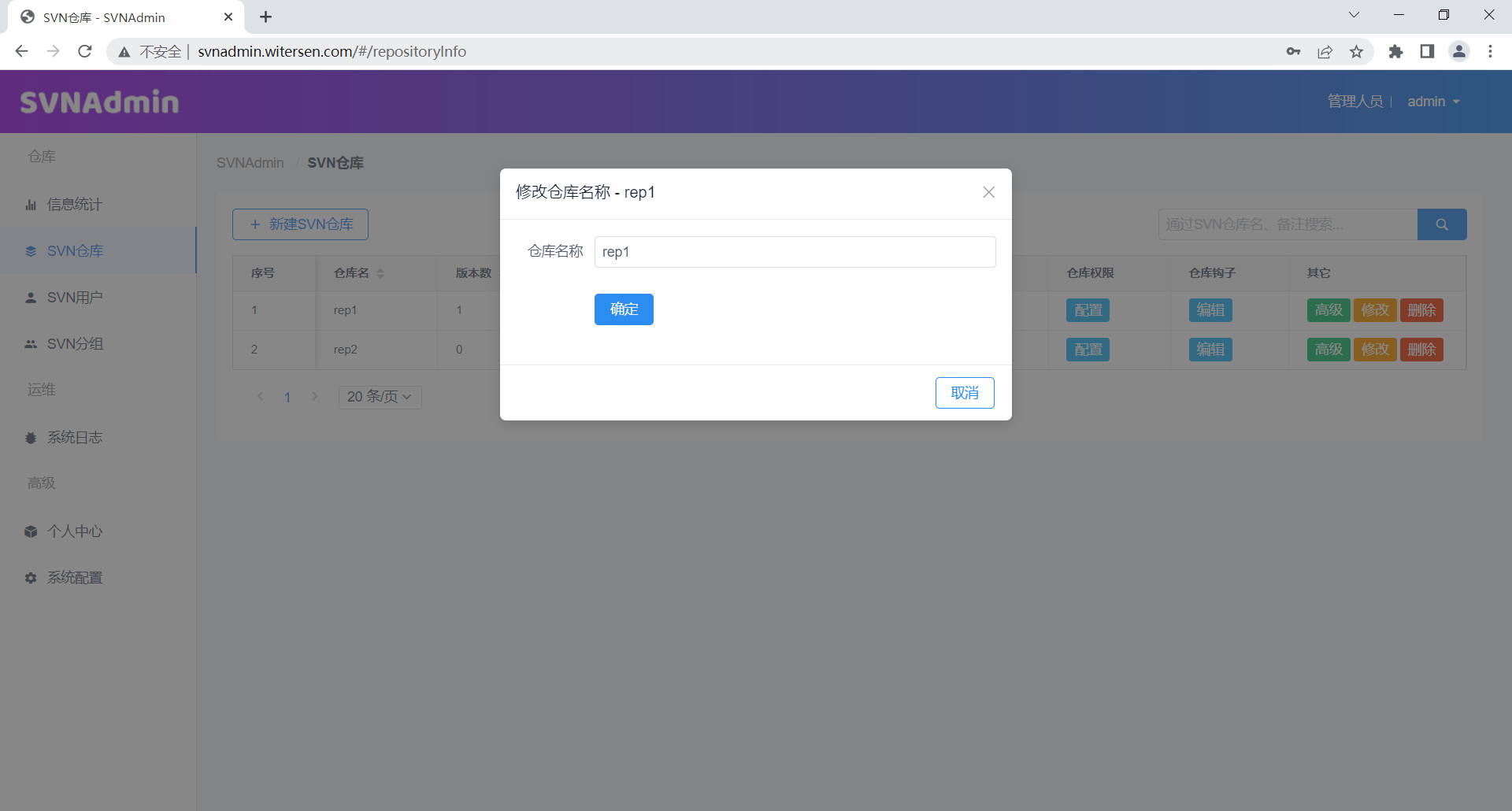The height and width of the screenshot is (811, 1512).
Task: Open 系统配置 in sidebar
Action: 98,578
